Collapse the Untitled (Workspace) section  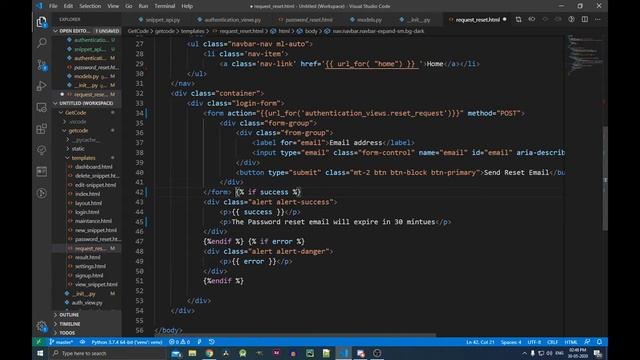[86, 103]
